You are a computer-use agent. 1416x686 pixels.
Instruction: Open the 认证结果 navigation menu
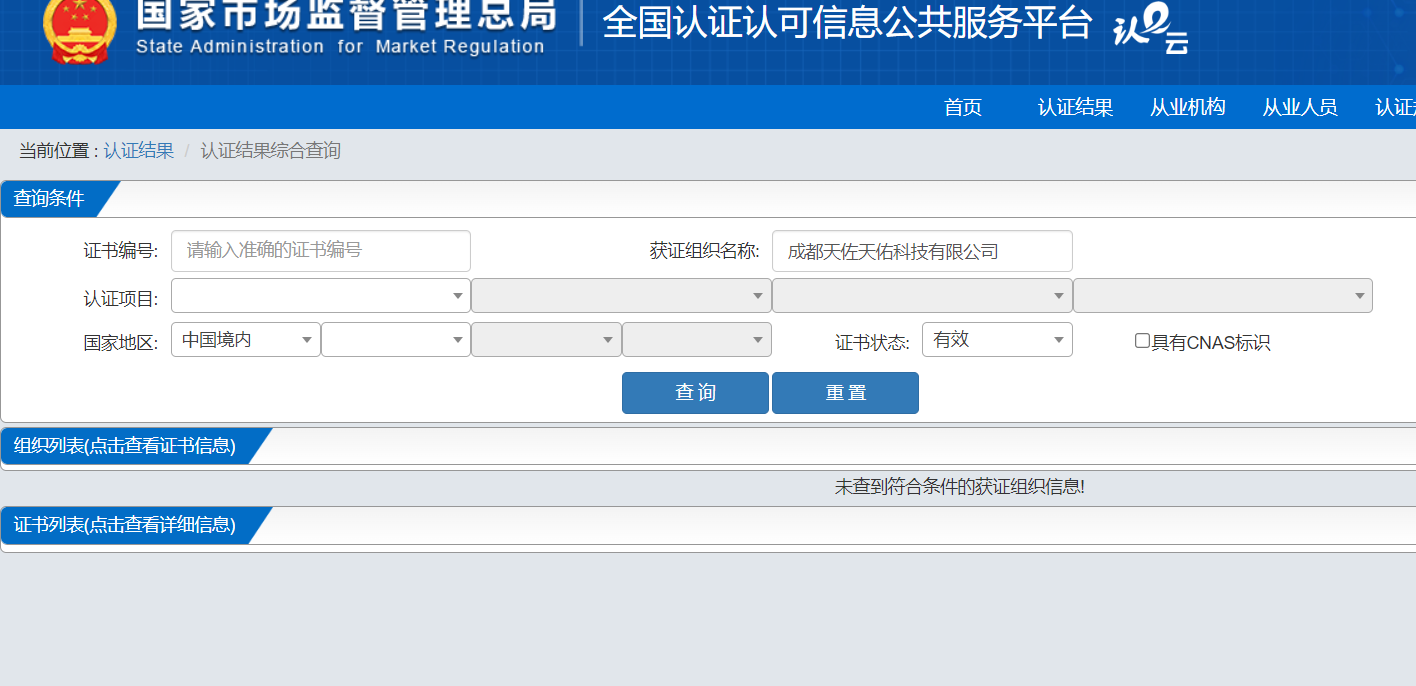1075,108
